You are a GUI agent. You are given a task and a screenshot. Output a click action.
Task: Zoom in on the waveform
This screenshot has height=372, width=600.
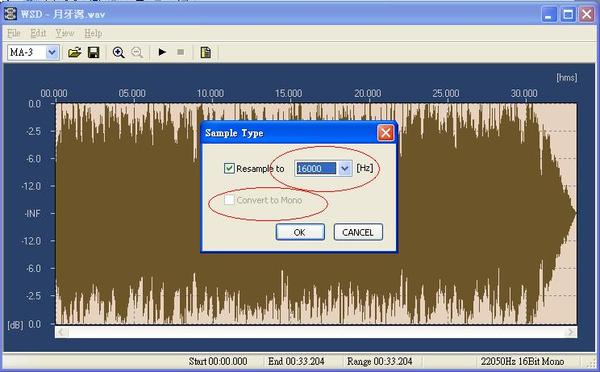click(x=119, y=52)
